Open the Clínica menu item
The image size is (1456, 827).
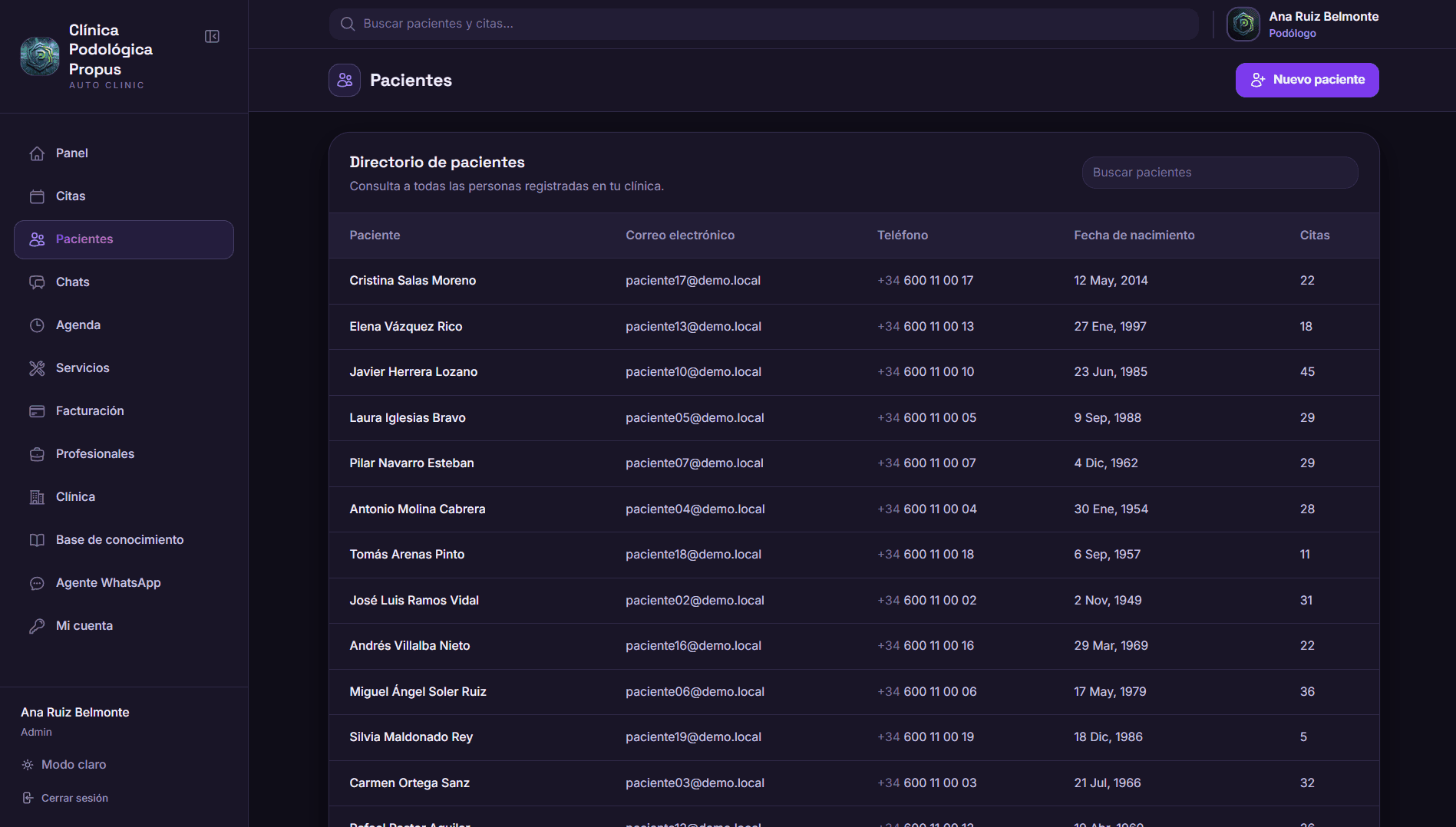(124, 497)
